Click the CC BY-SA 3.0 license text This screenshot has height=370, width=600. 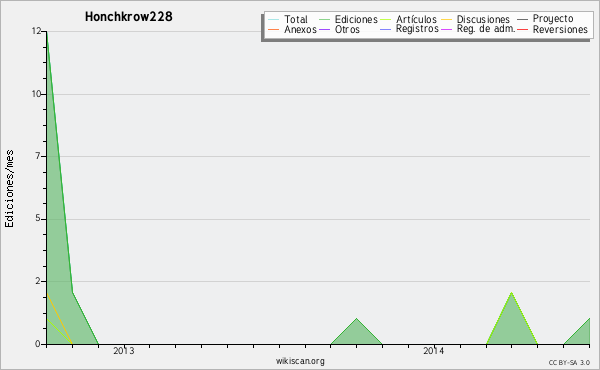pos(569,362)
